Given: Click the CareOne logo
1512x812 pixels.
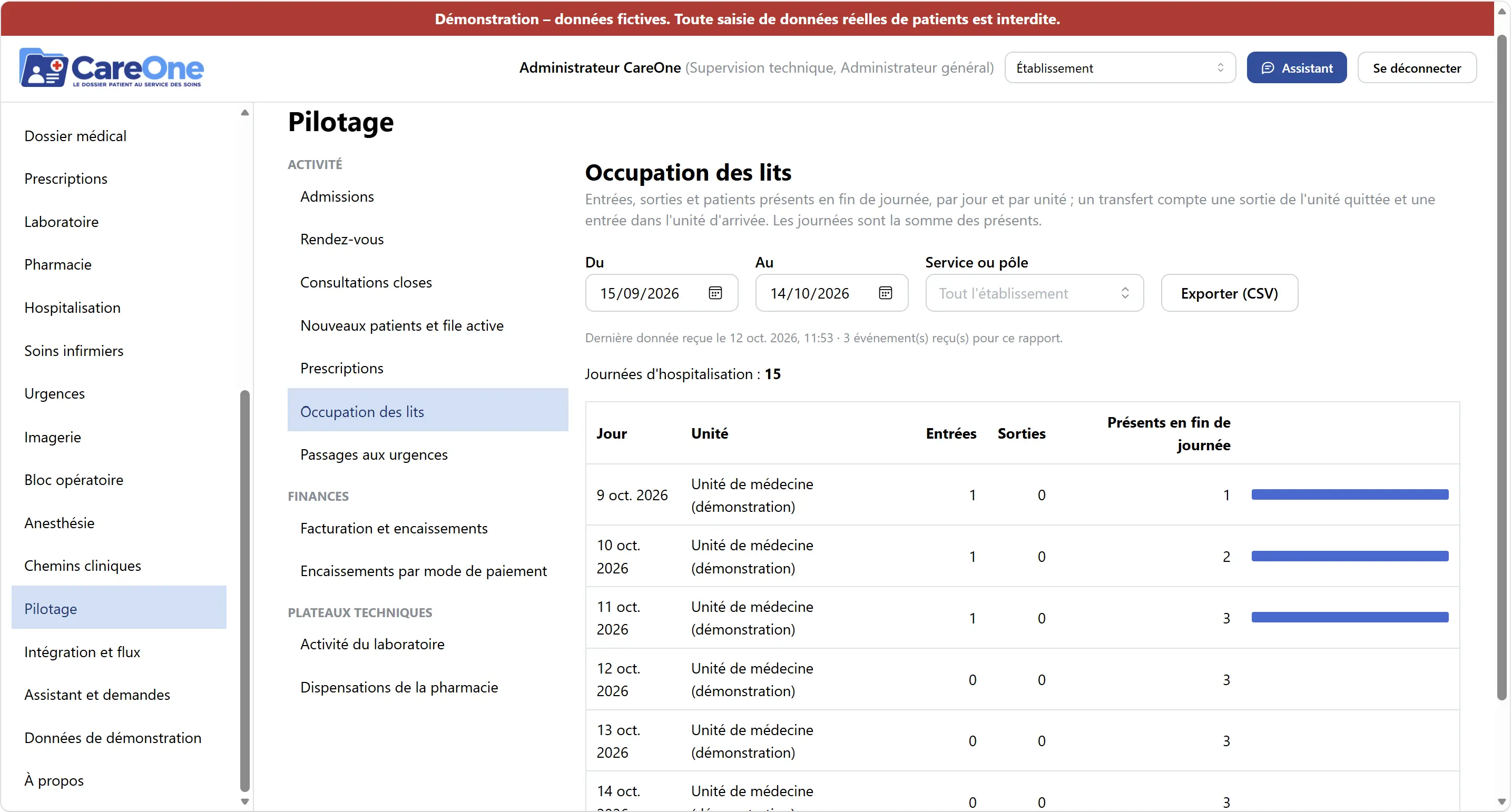Looking at the screenshot, I should coord(112,68).
